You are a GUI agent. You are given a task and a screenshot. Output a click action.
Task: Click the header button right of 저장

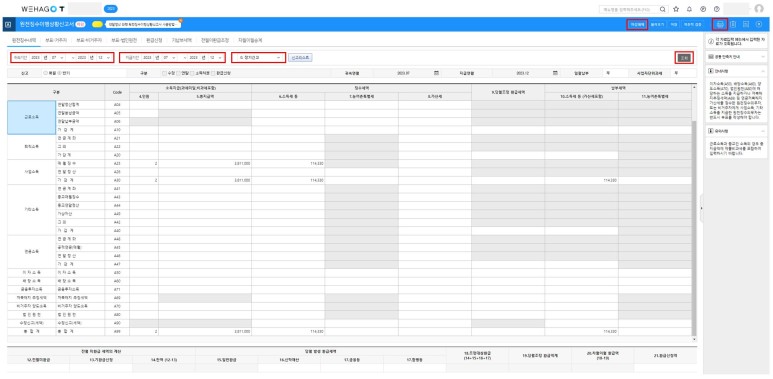(692, 24)
